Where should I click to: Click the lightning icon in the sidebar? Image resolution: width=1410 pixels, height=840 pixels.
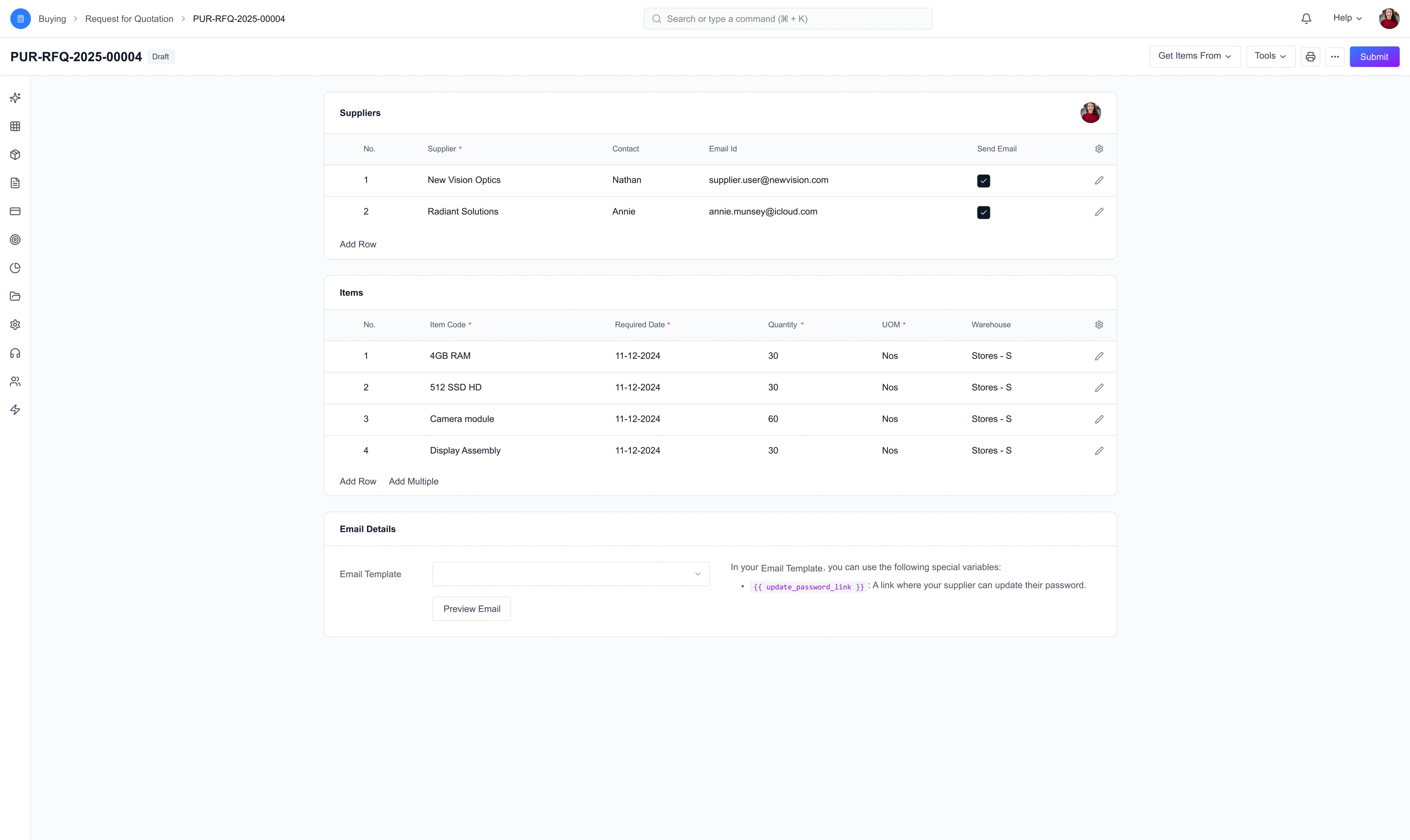tap(15, 409)
